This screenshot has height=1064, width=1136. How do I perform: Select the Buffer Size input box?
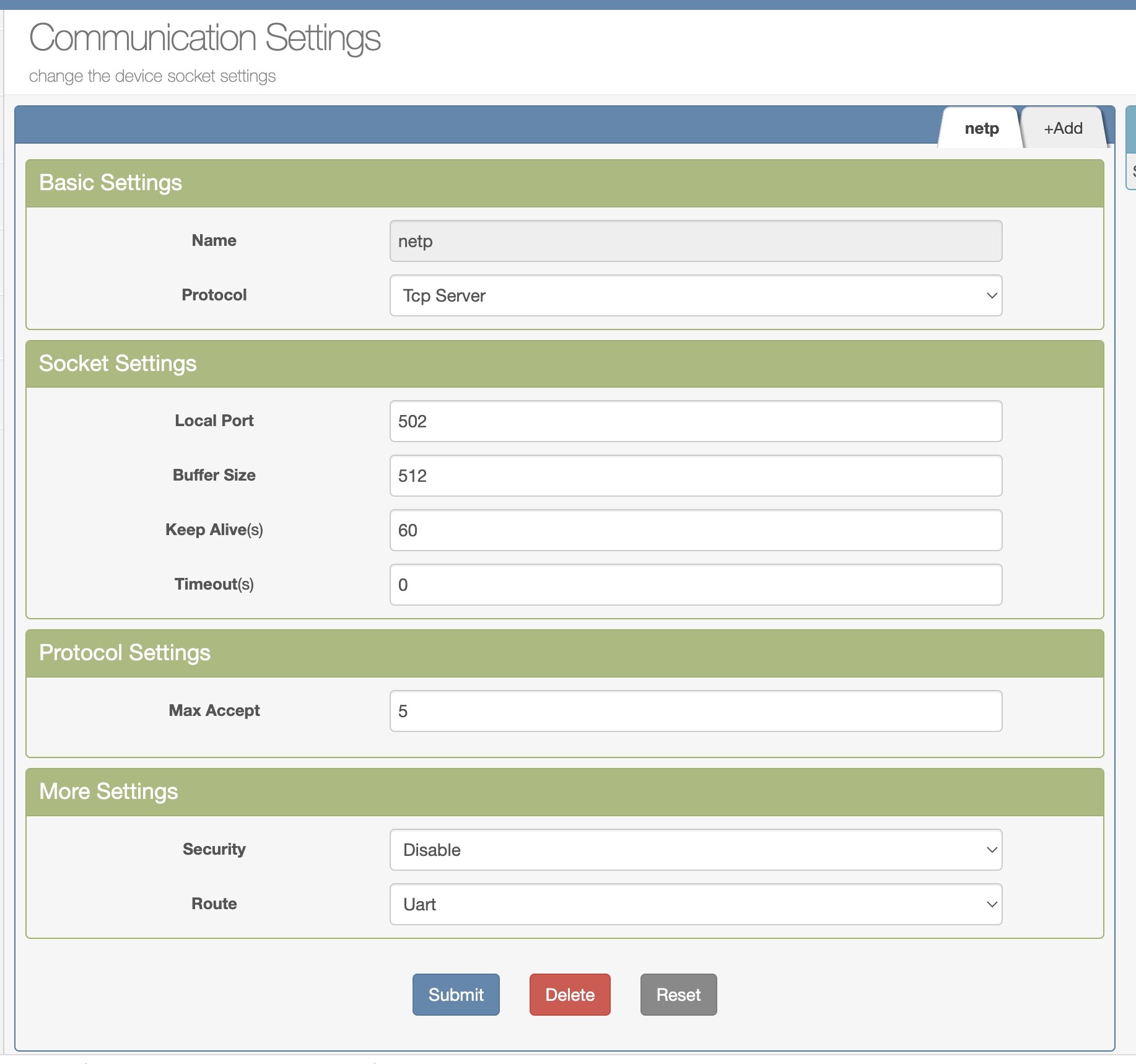(696, 476)
